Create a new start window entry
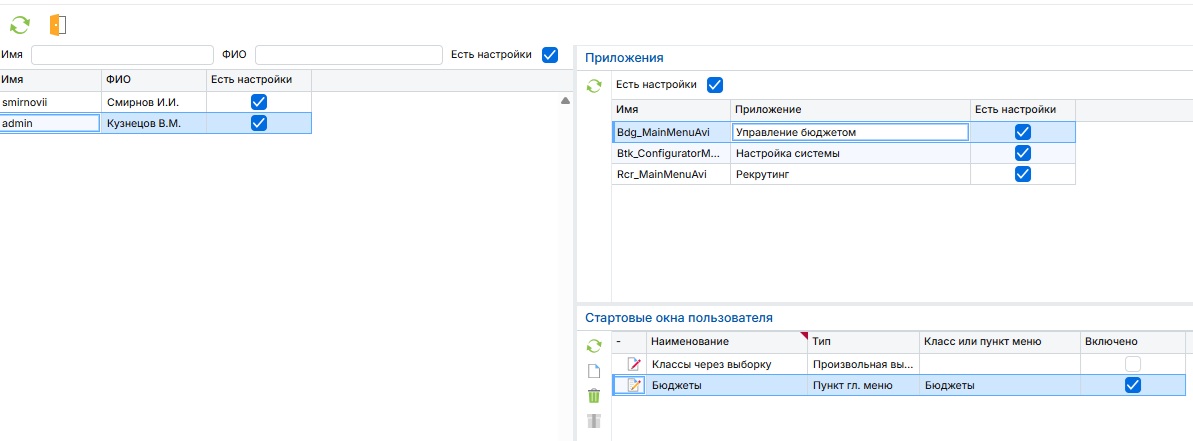Viewport: 1193px width, 441px height. click(x=594, y=372)
